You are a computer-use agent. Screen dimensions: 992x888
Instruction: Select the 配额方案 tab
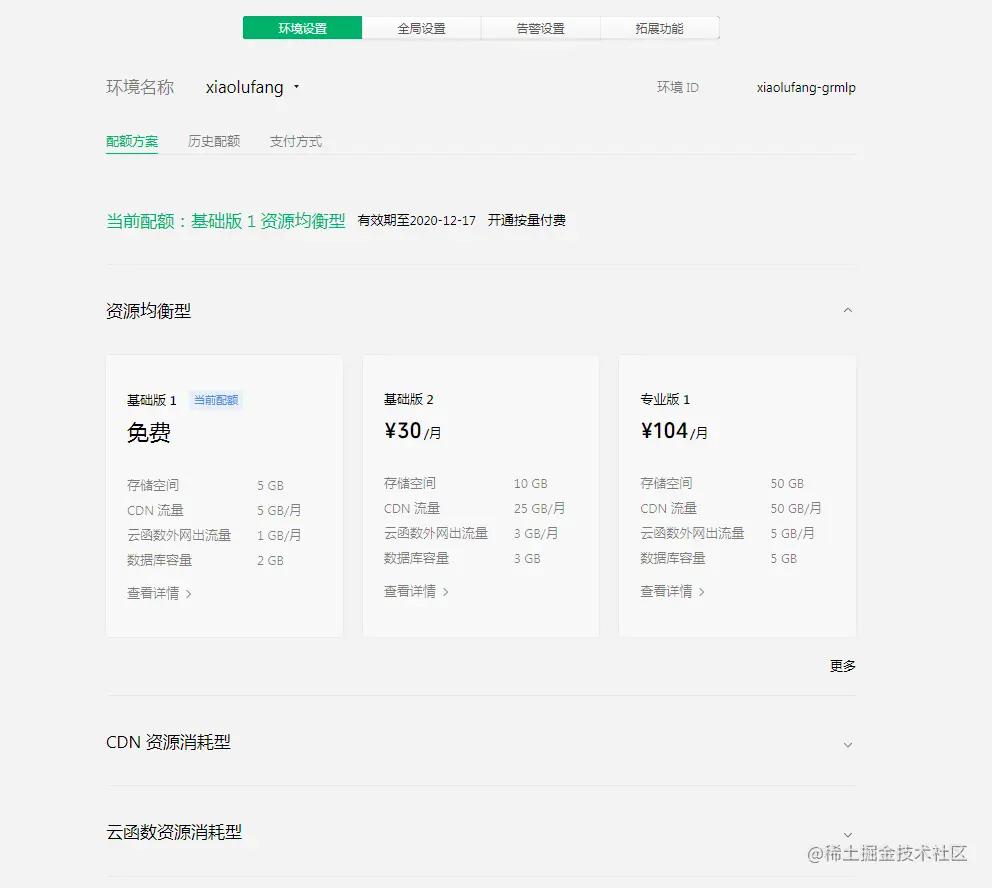coord(132,141)
